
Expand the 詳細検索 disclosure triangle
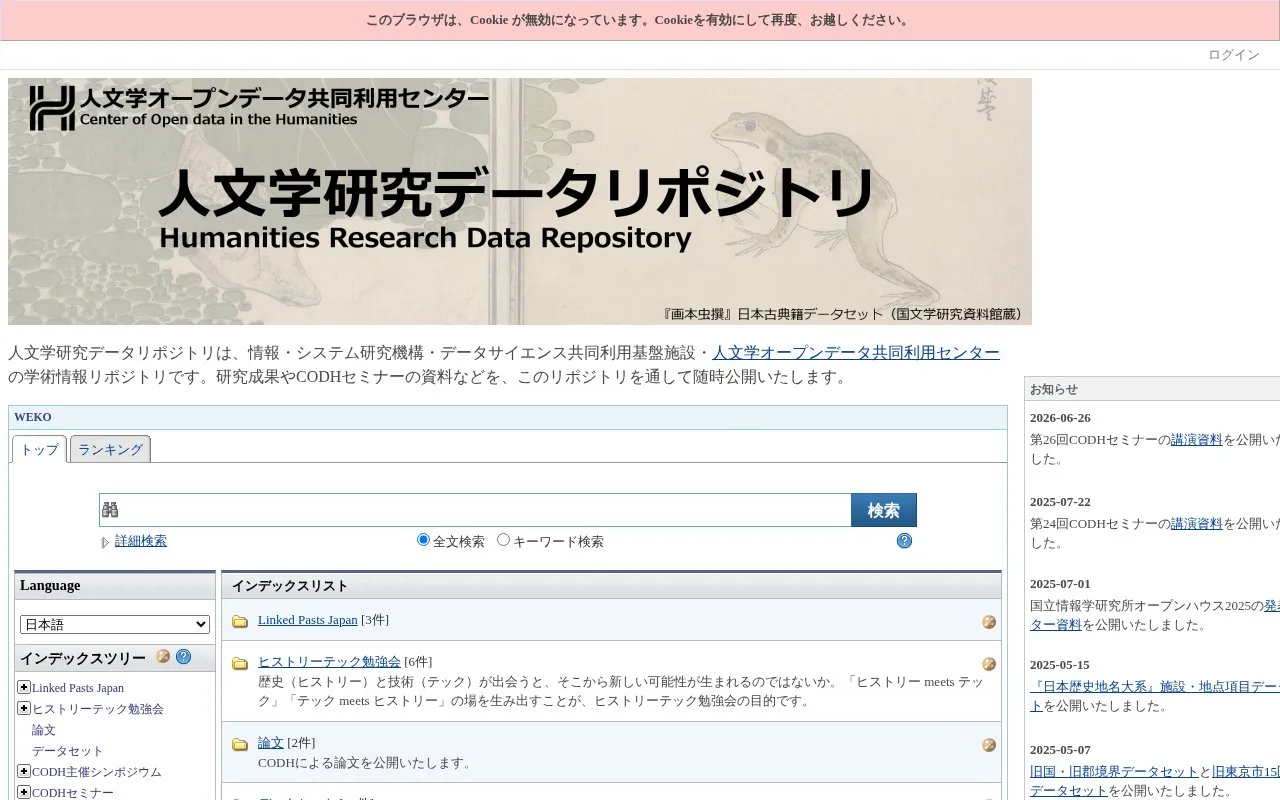(x=105, y=542)
